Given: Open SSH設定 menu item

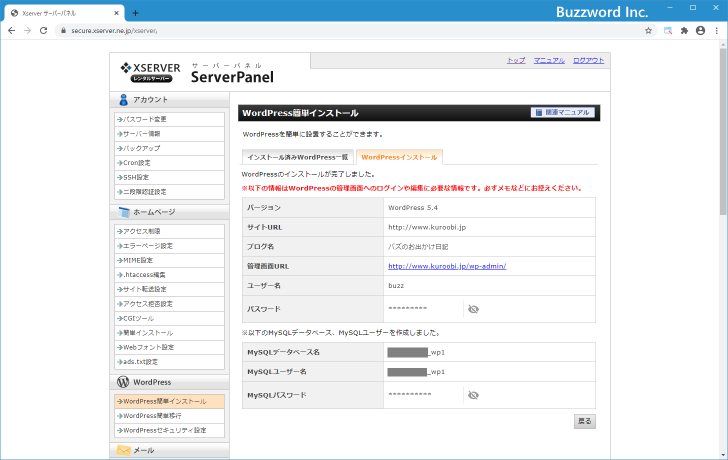Looking at the screenshot, I should [169, 177].
